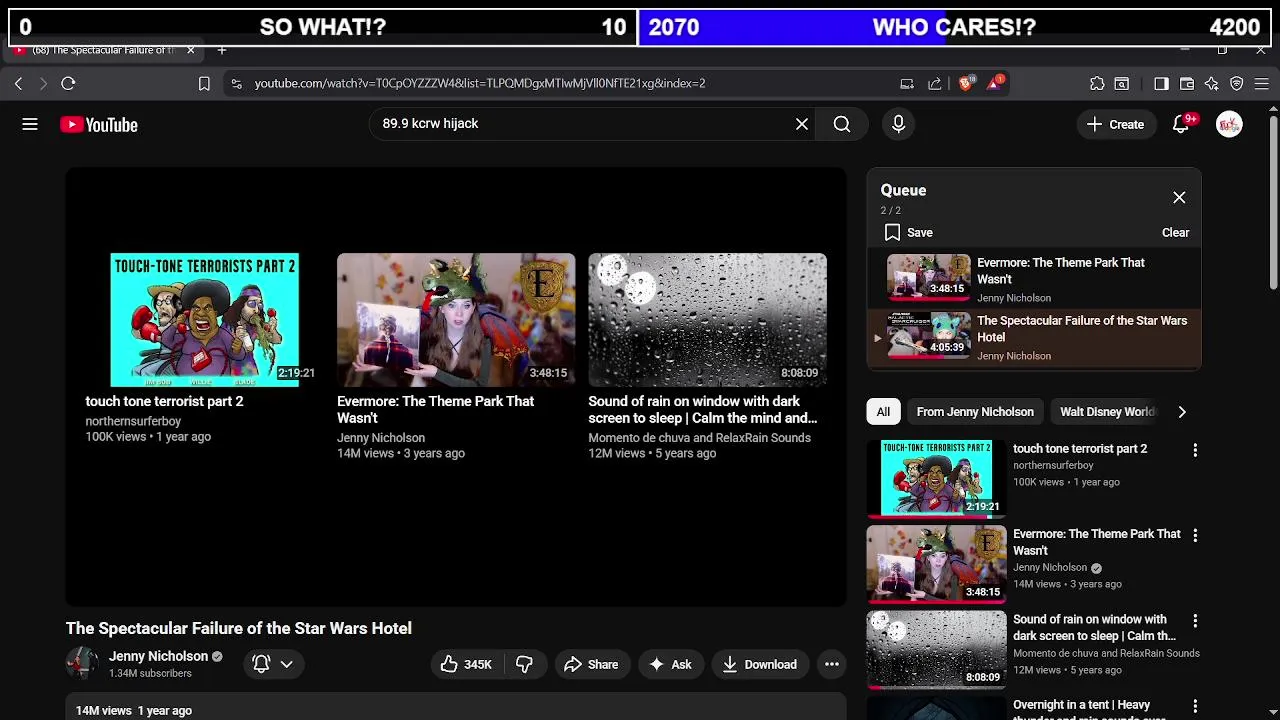The width and height of the screenshot is (1280, 720).
Task: Close the Spectacular Failure browser tab
Action: pos(190,50)
